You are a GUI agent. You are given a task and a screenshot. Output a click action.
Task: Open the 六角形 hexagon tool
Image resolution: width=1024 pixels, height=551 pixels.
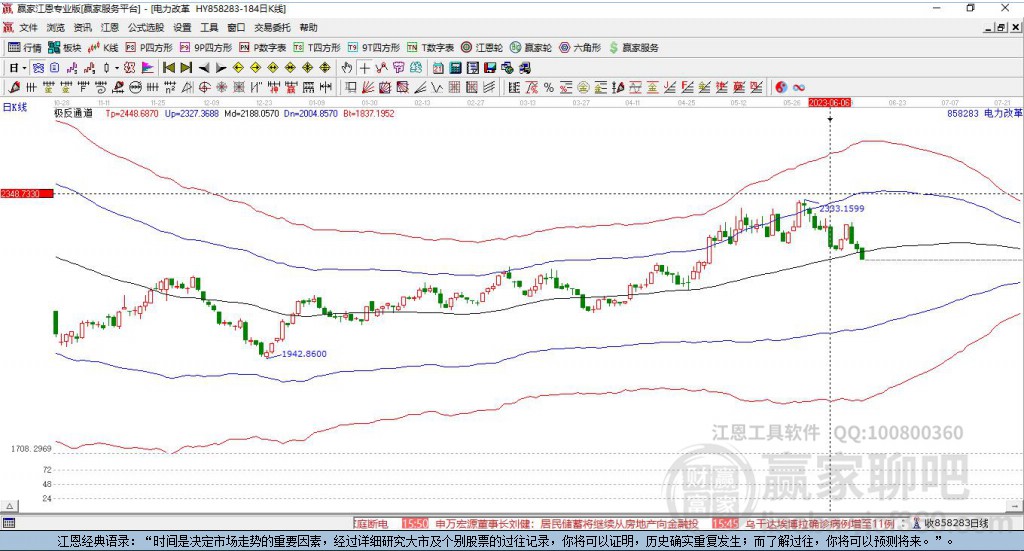(579, 48)
